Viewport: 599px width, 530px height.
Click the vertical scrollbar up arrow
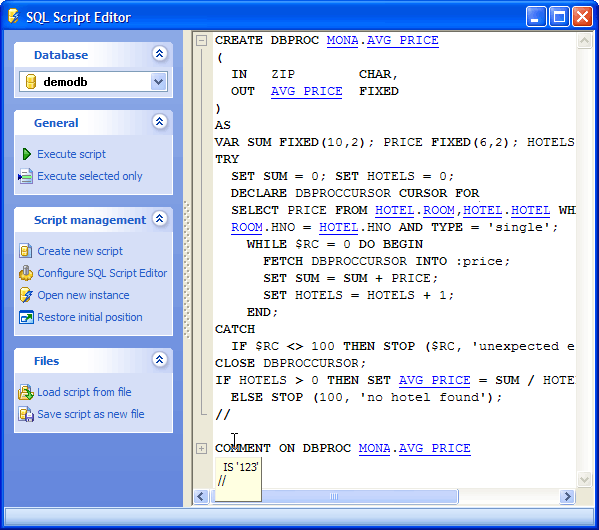coord(584,41)
